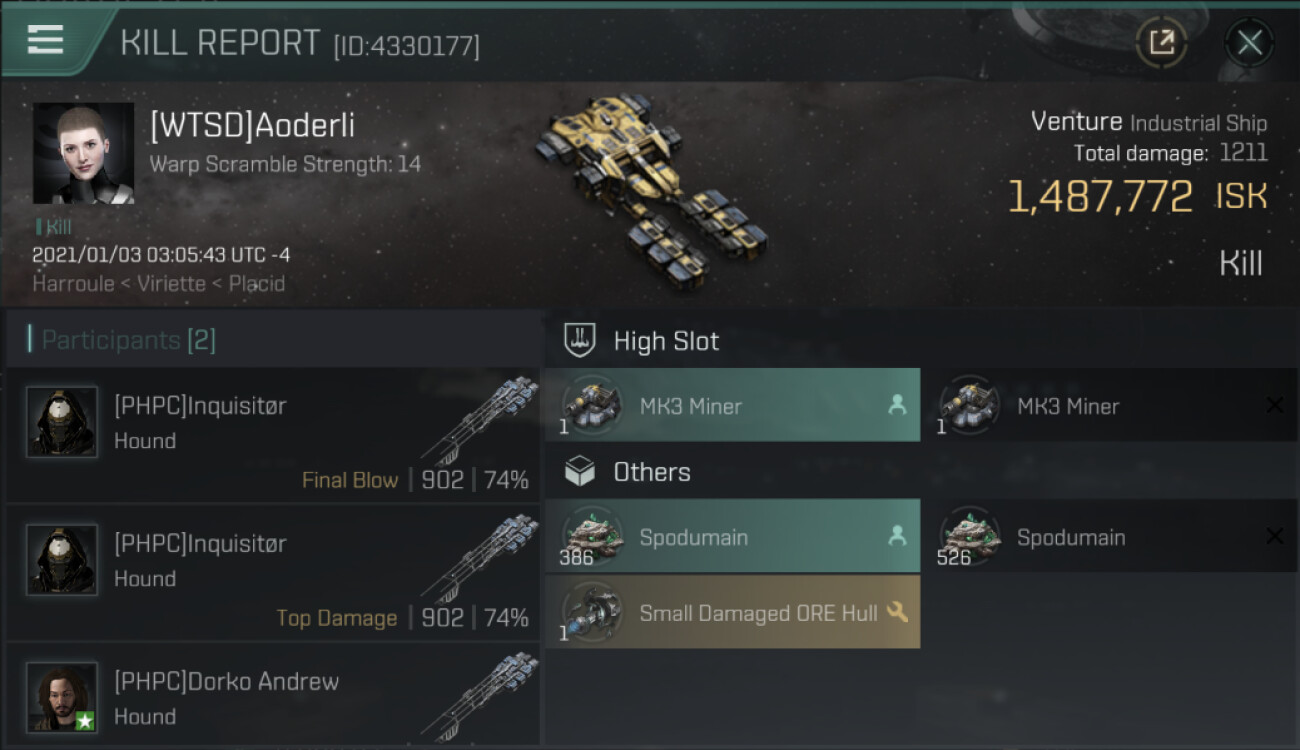Screen dimensions: 1300x750
Task: Select the dropped MK3 Miner item
Action: coord(732,405)
